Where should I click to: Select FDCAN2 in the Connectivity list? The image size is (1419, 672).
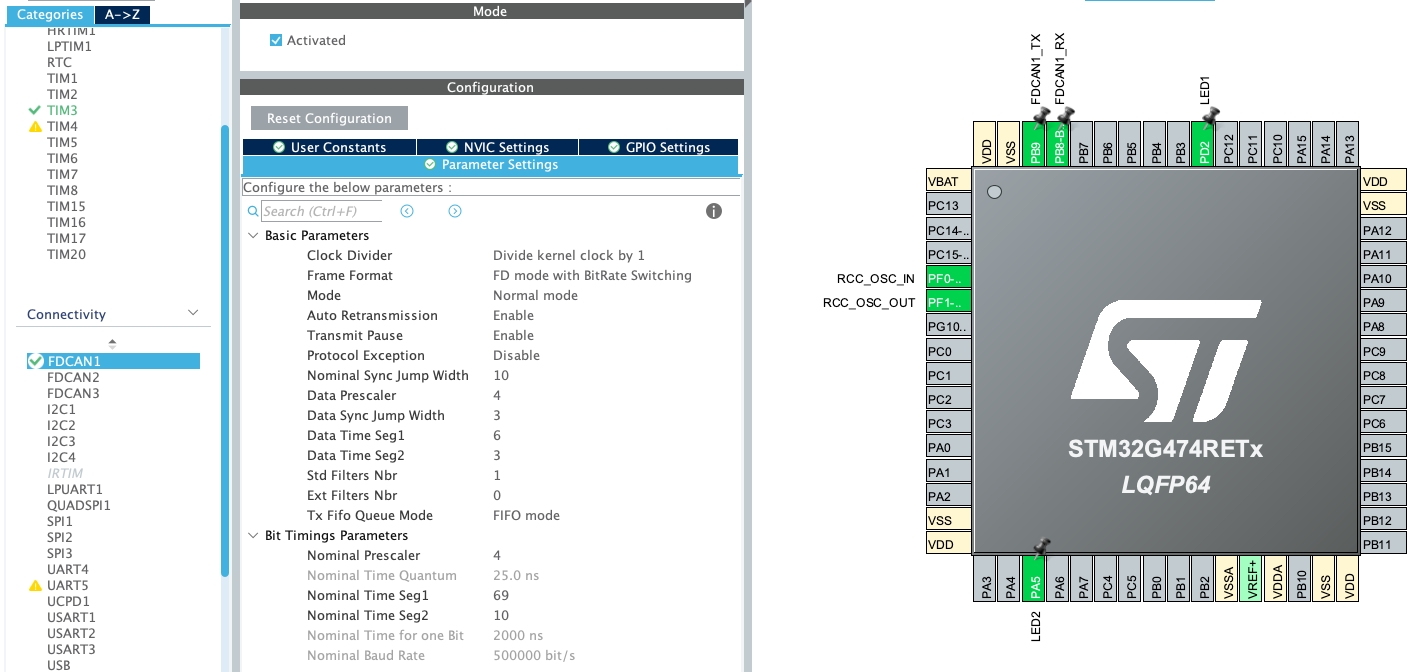point(73,377)
